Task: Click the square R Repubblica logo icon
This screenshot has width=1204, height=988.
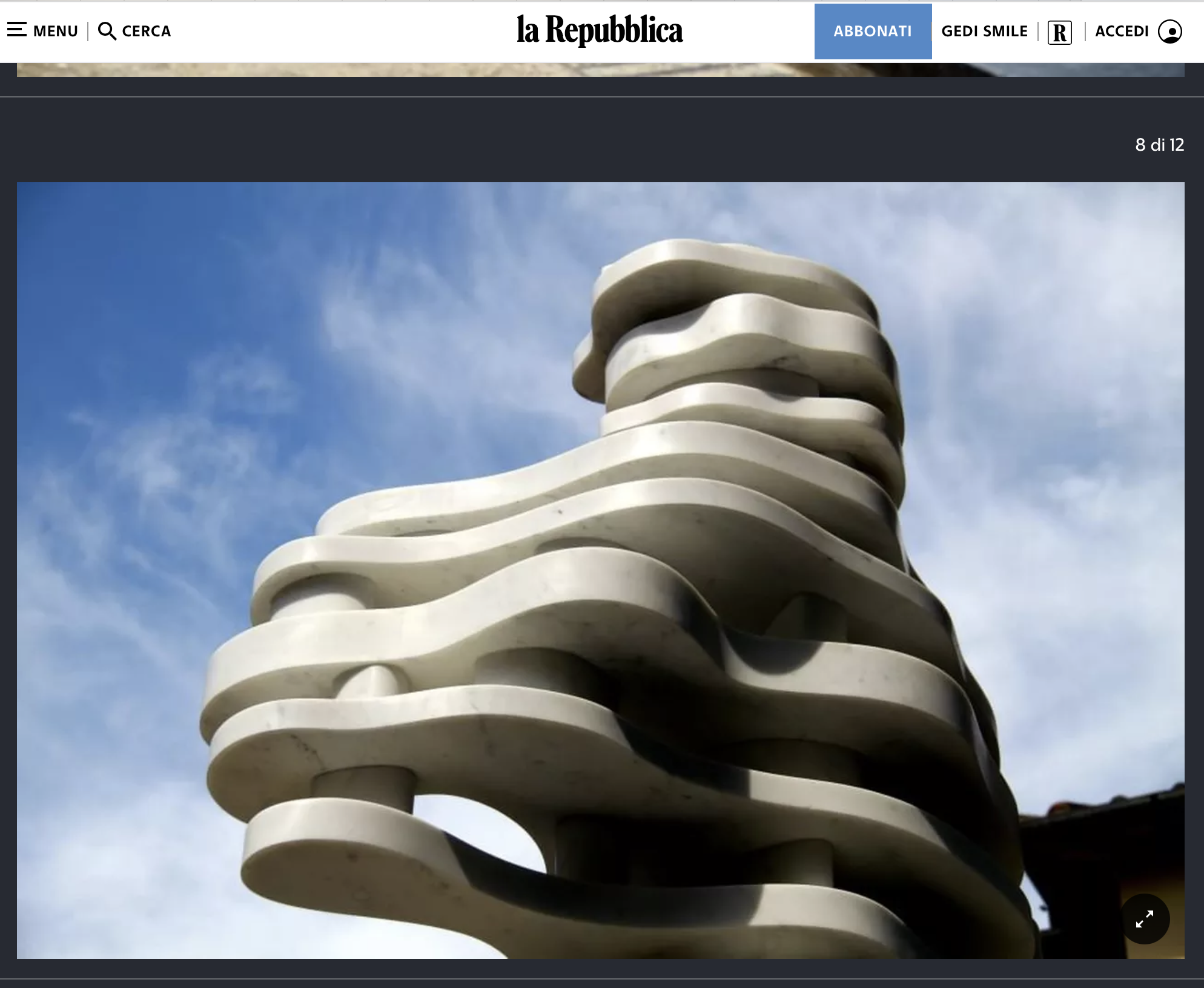Action: [1060, 30]
